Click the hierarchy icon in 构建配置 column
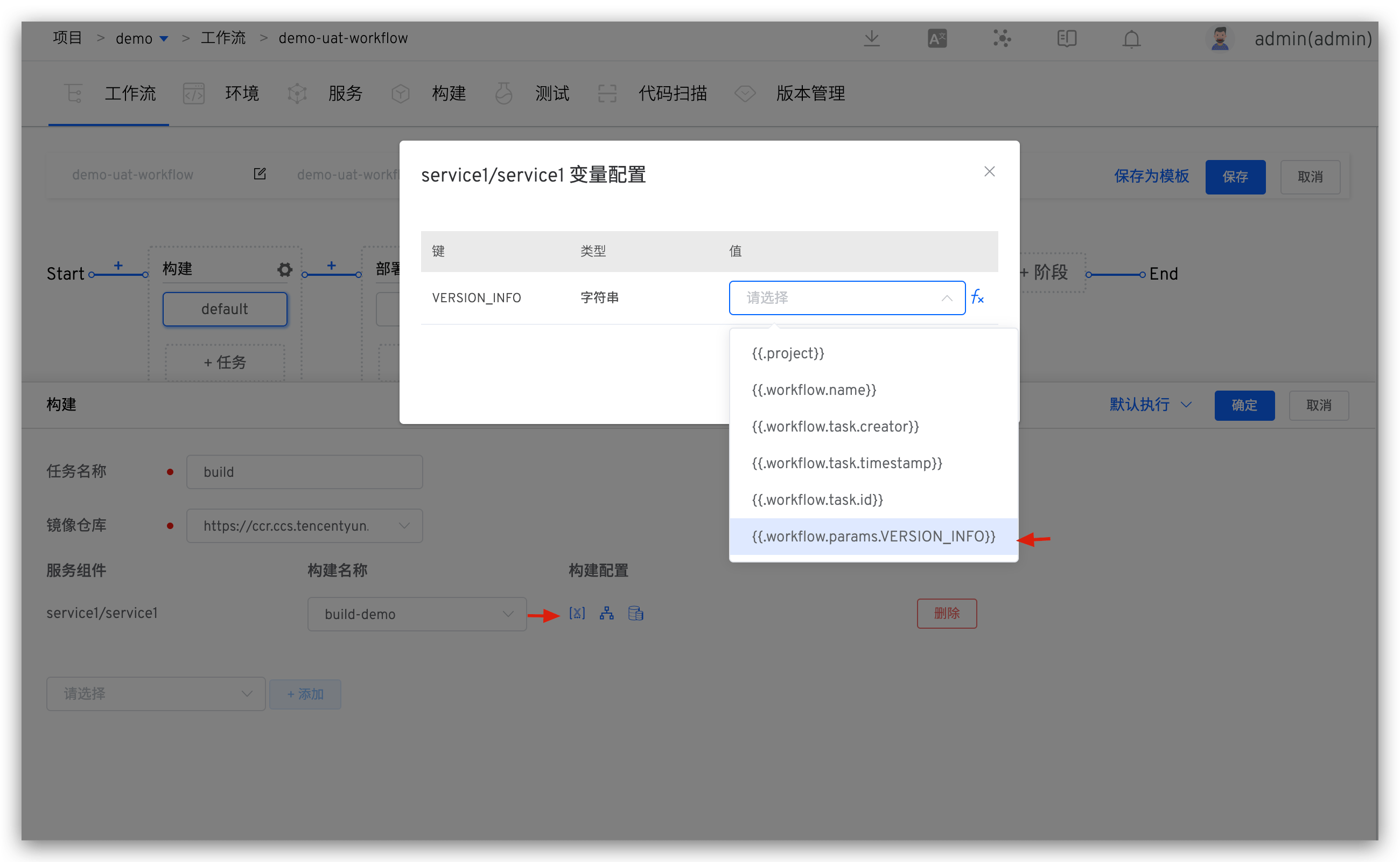 point(606,613)
